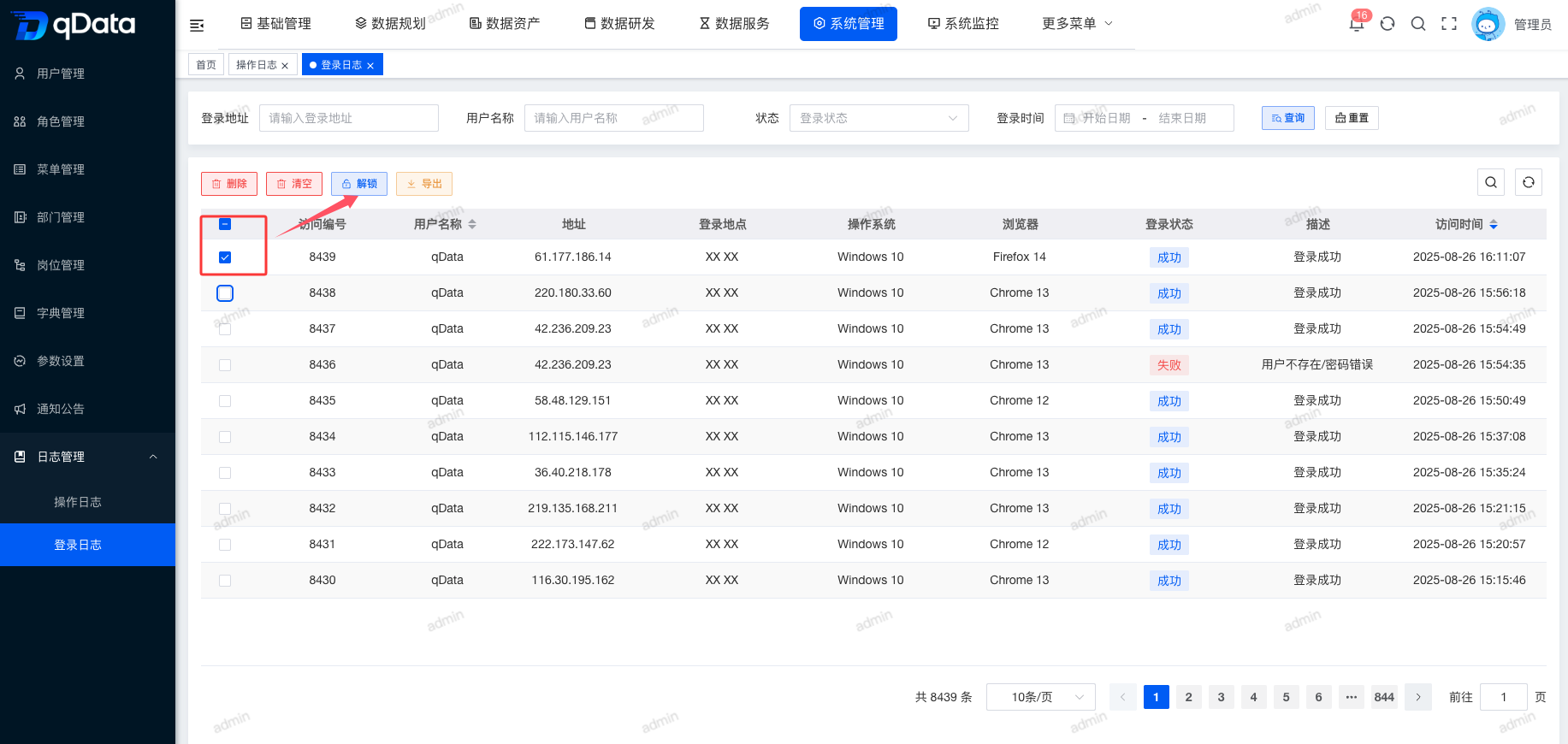Close the 登录日志 tab
The width and height of the screenshot is (1568, 744).
click(x=370, y=66)
